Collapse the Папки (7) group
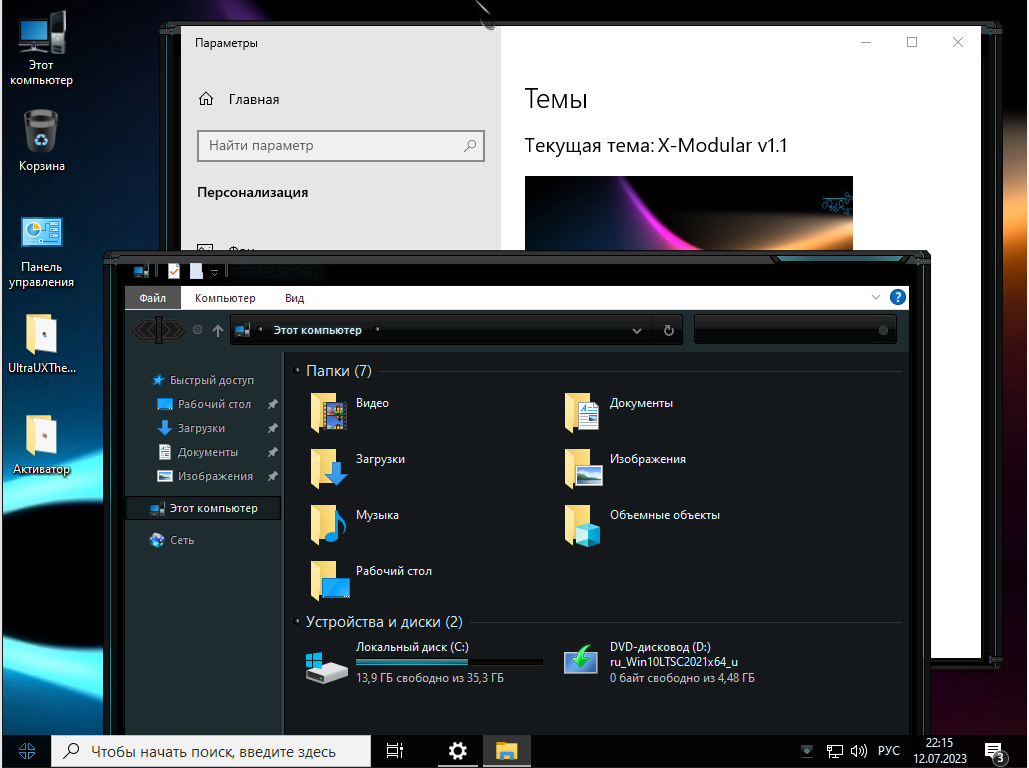Image resolution: width=1029 pixels, height=768 pixels. pos(298,371)
